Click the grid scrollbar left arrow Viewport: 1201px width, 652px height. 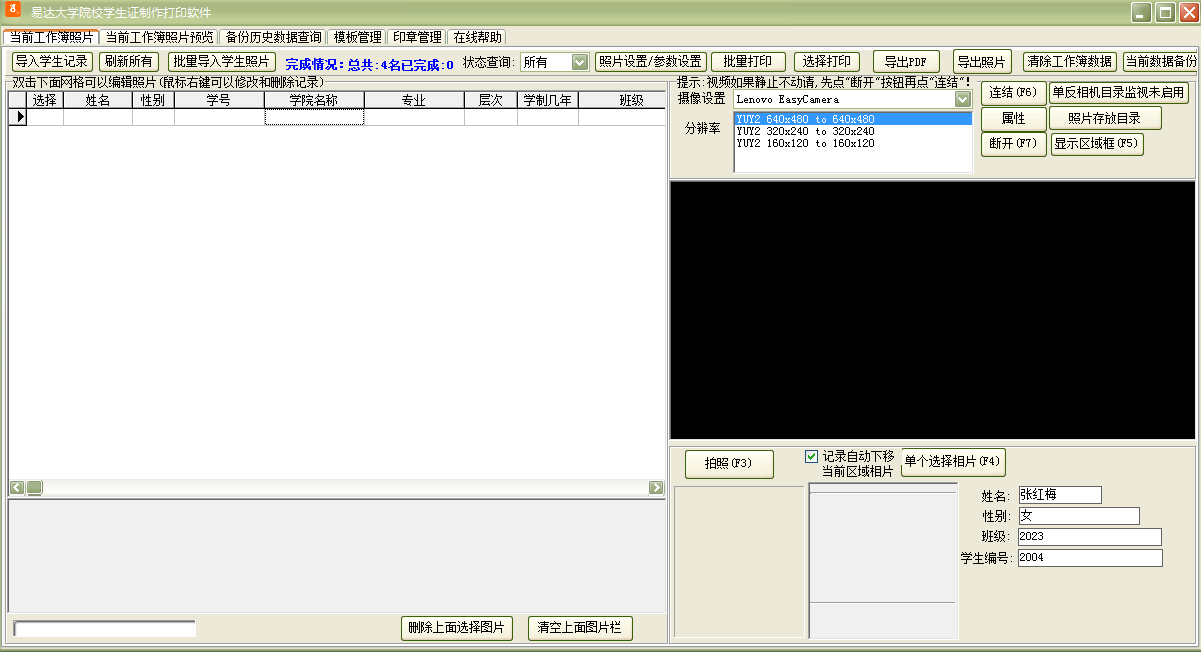(17, 488)
